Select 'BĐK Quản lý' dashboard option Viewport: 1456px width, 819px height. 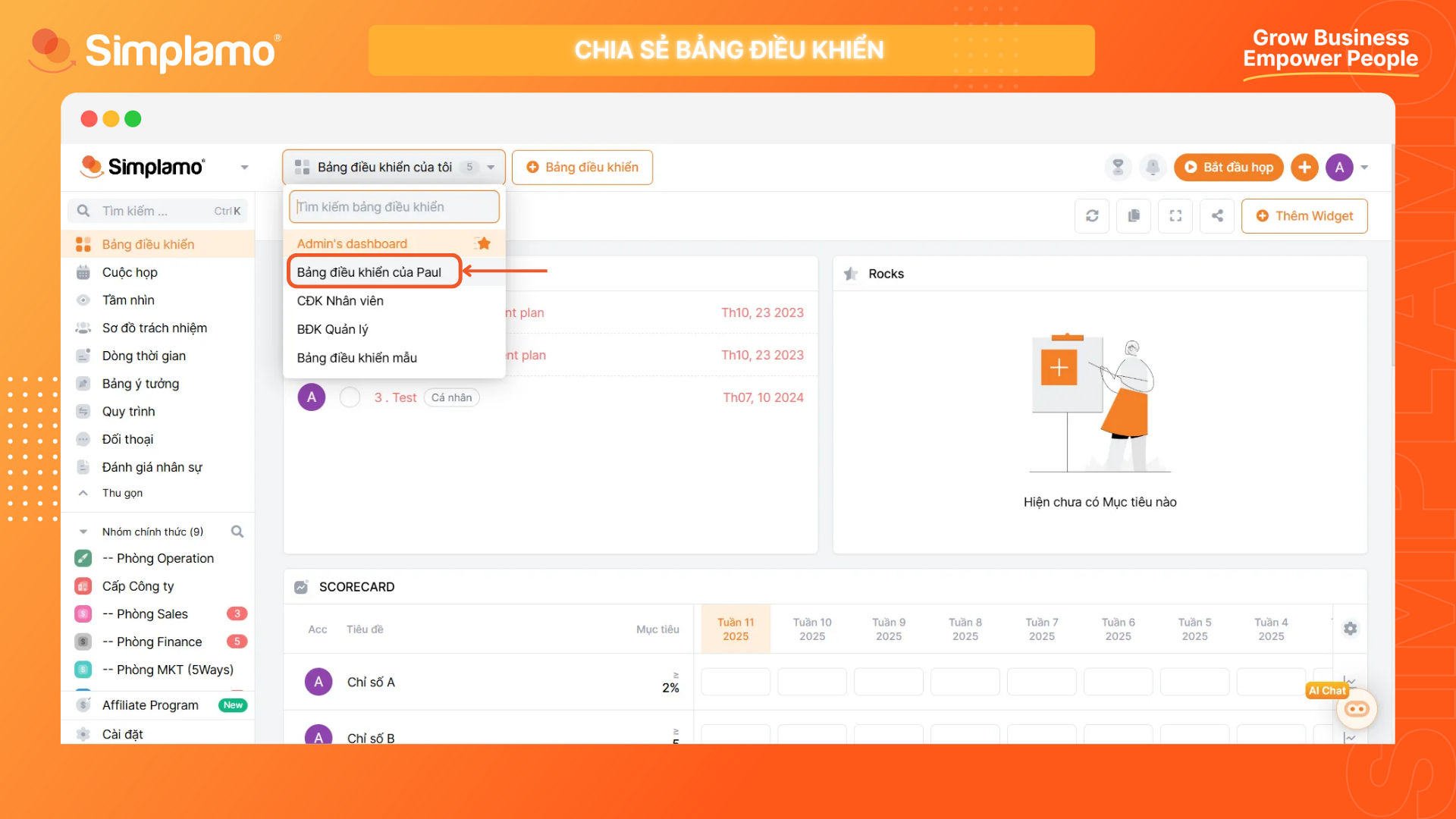(332, 329)
